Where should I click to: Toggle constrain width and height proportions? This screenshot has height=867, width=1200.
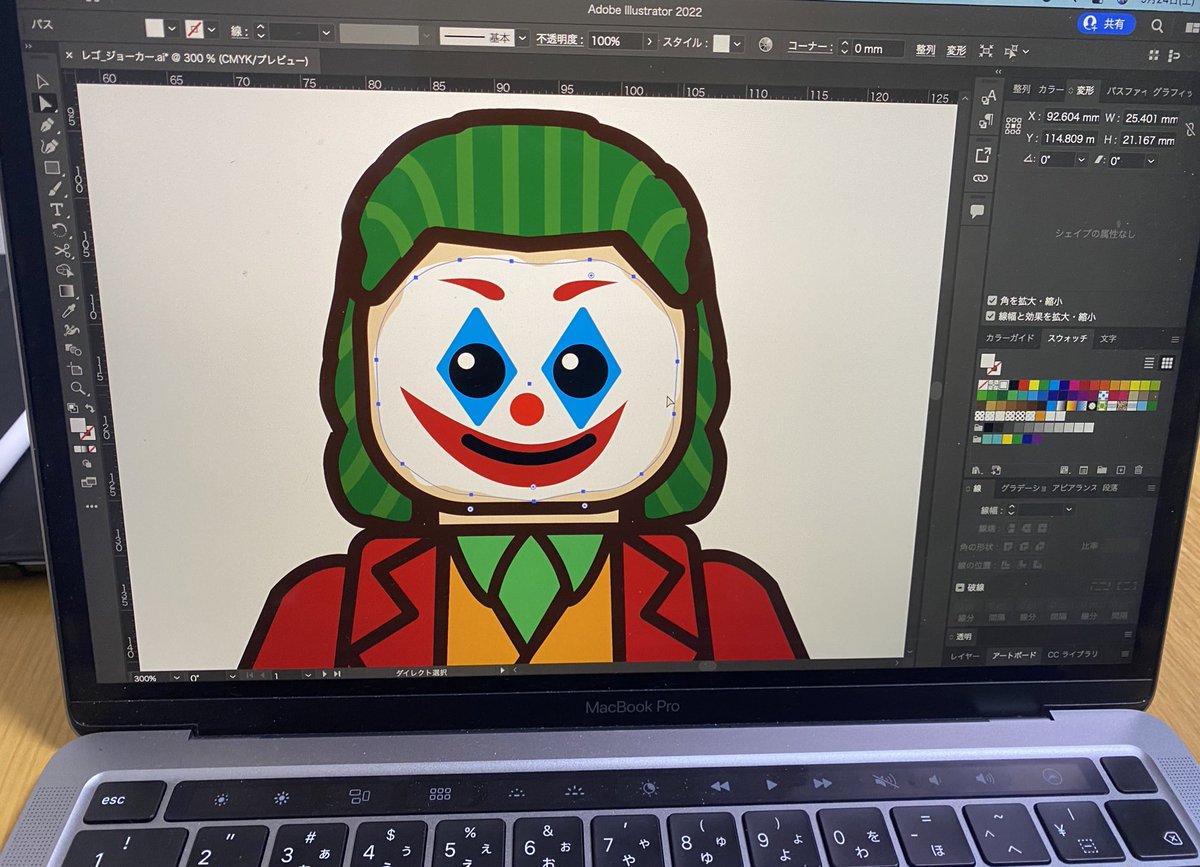click(x=1189, y=128)
